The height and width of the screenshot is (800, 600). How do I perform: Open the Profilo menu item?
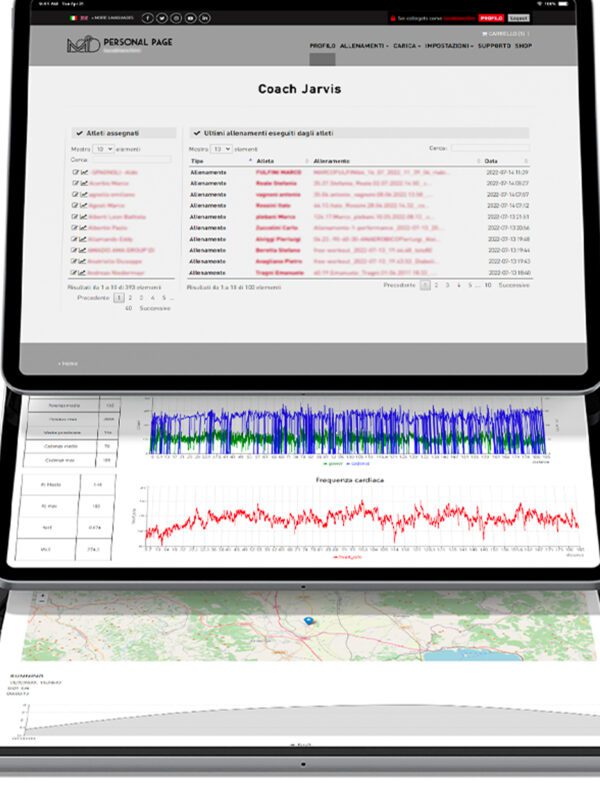pyautogui.click(x=322, y=46)
